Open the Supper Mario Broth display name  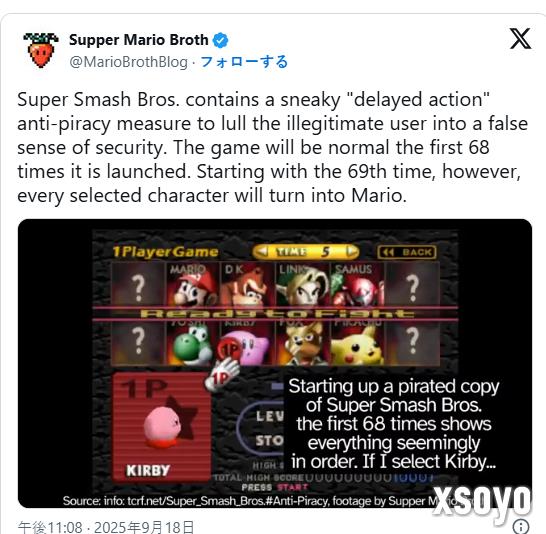pos(139,40)
